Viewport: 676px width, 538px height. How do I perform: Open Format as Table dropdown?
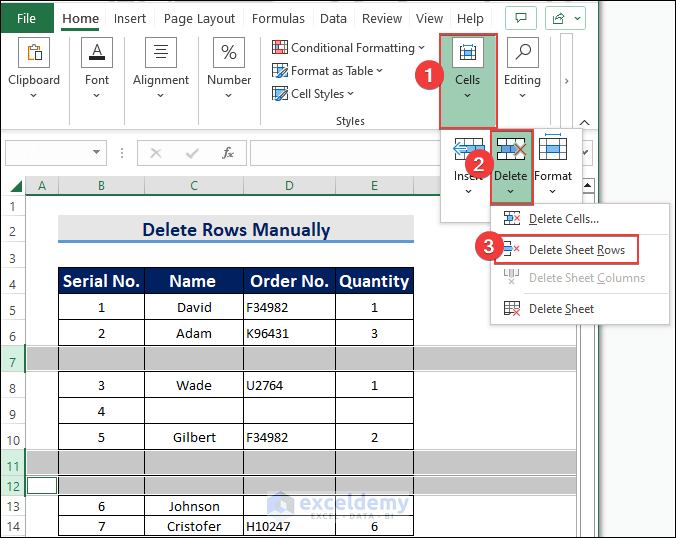pos(327,71)
